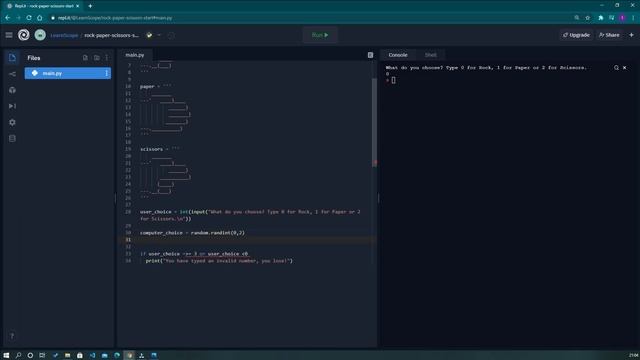
Task: Open Visual Studio Code from taskbar
Action: click(x=92, y=356)
